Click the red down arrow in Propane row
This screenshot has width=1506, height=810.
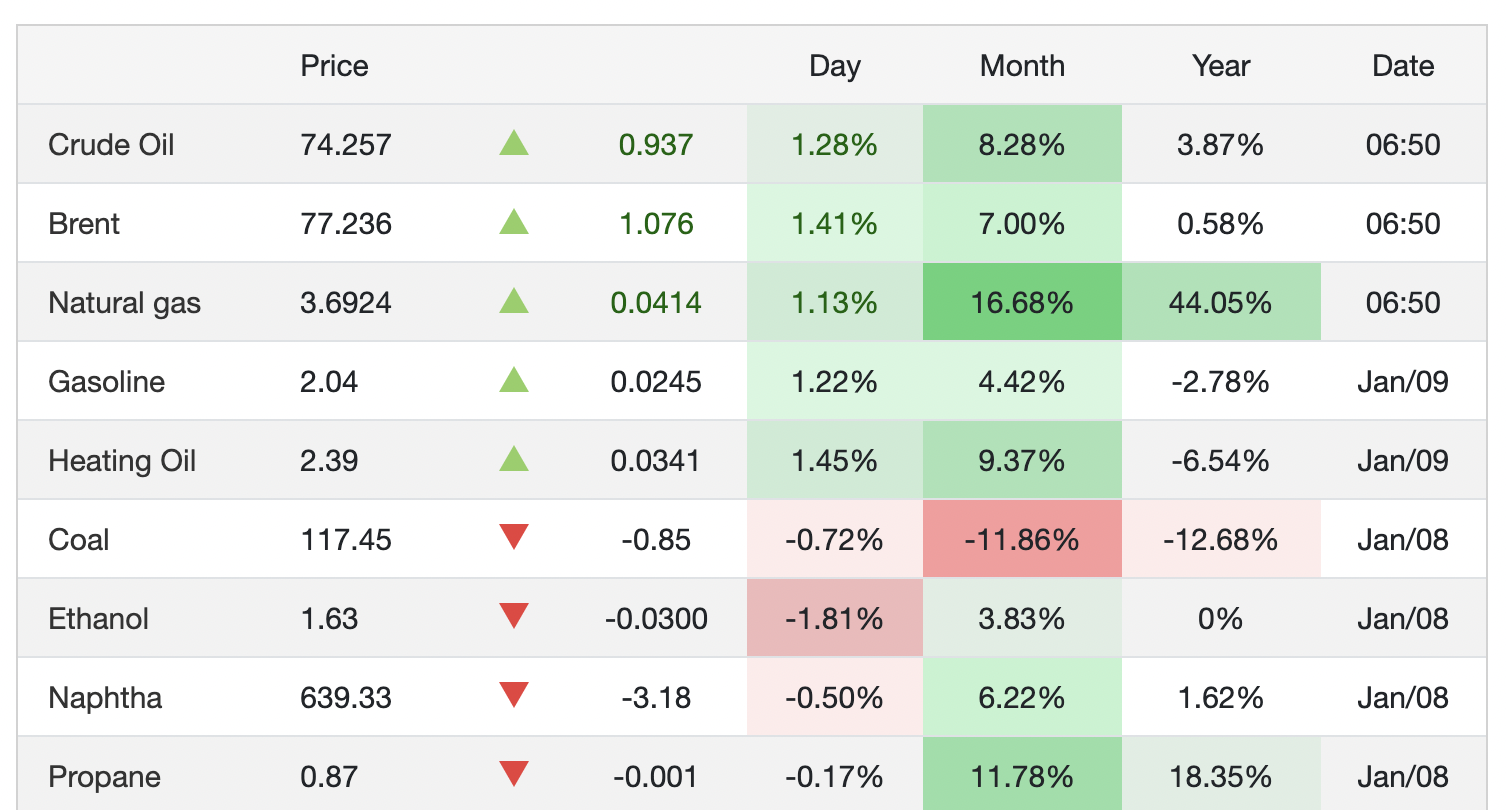pyautogui.click(x=514, y=775)
